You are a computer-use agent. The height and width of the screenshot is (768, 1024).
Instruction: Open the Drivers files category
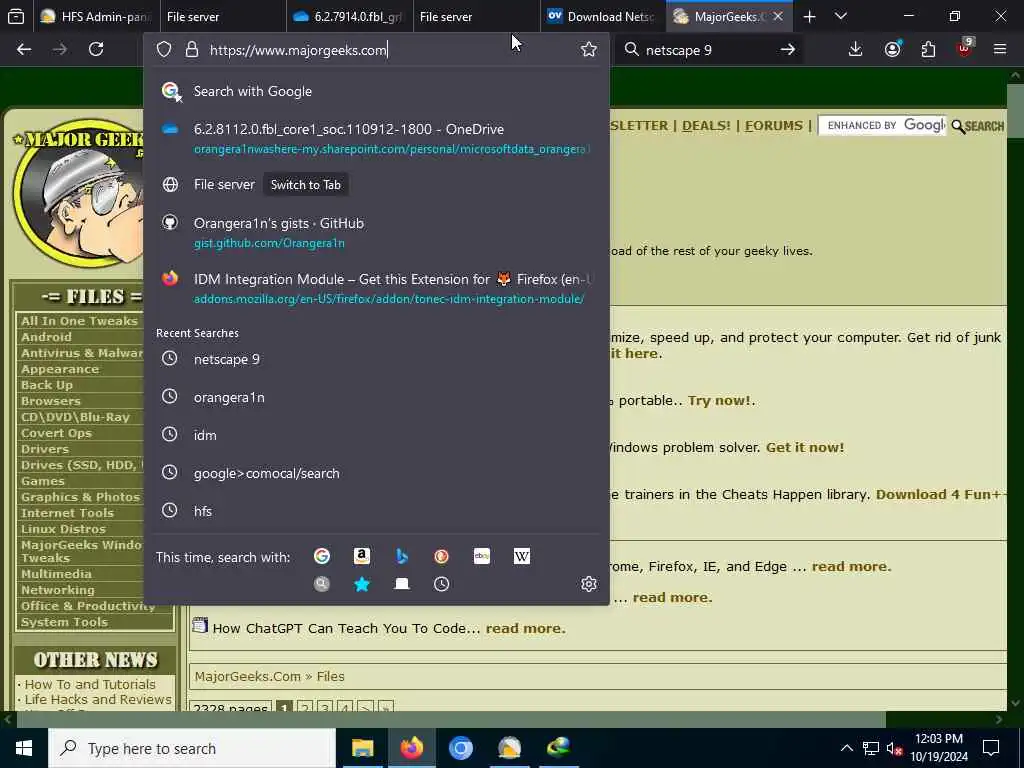coord(45,449)
